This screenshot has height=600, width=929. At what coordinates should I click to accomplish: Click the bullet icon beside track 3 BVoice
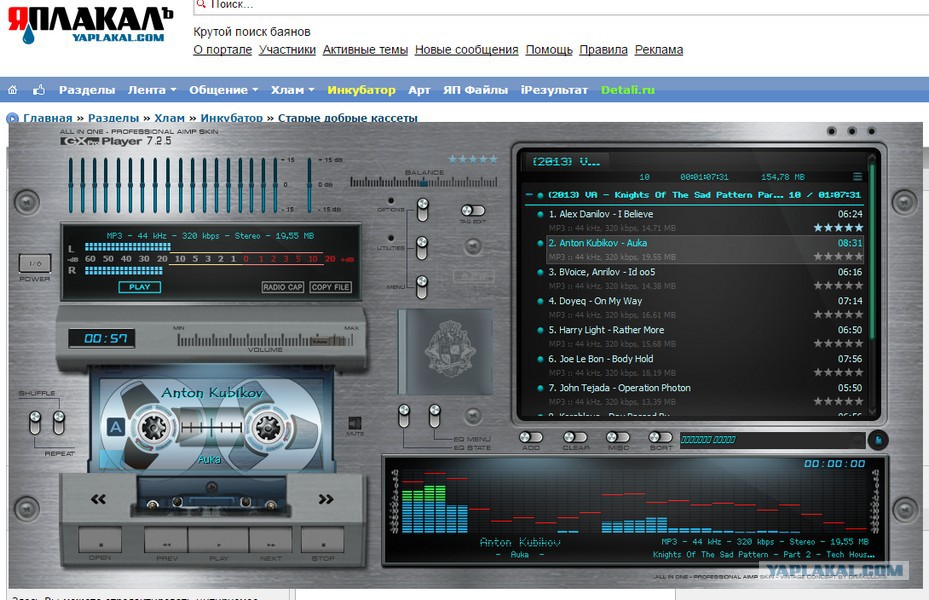(540, 272)
